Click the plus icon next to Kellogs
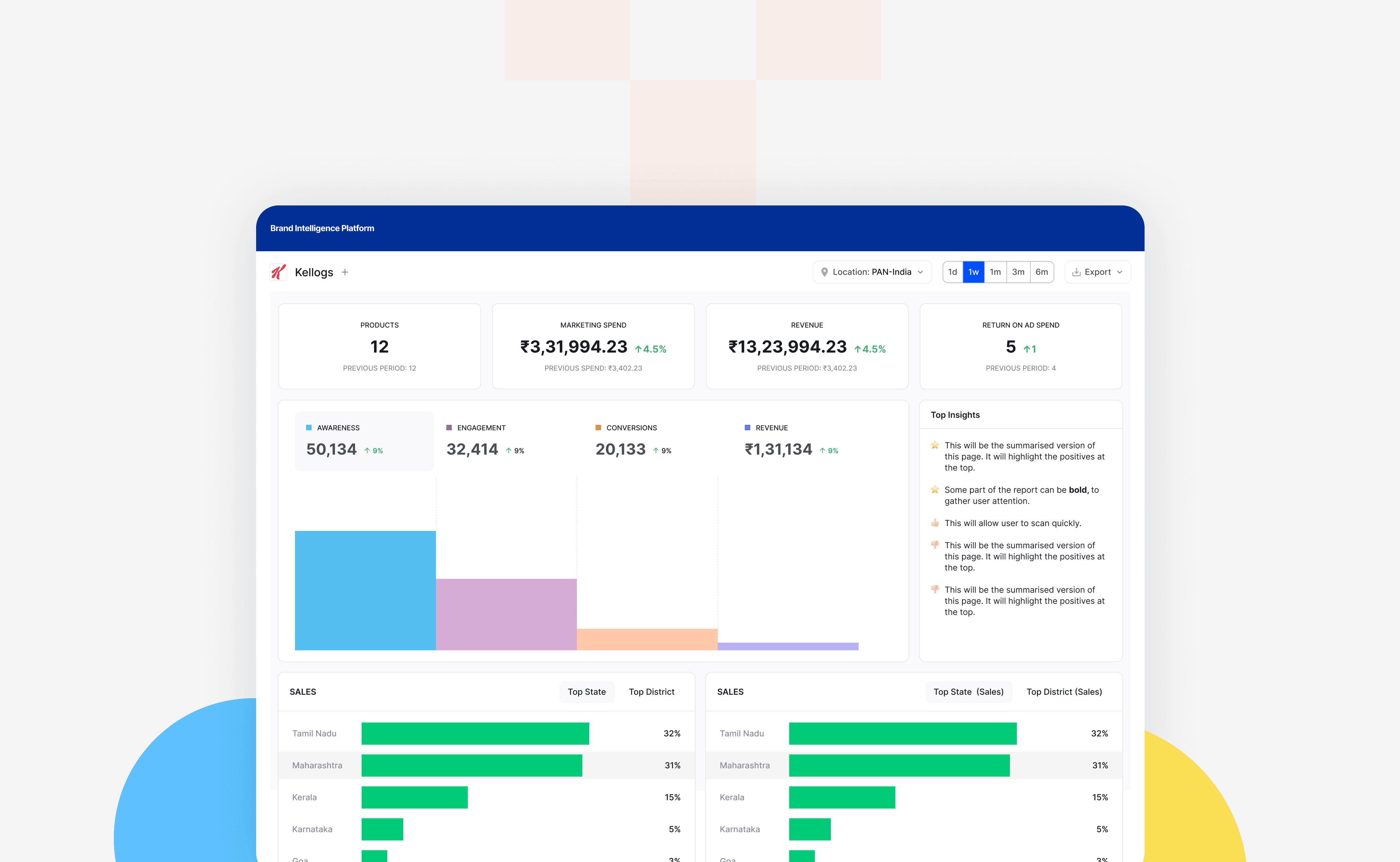 point(345,272)
